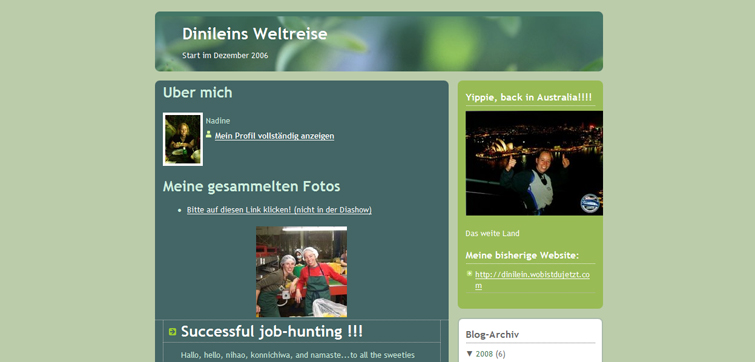Click Nadine's profile photo thumbnail
Screen dimensions: 755x362
click(x=183, y=139)
